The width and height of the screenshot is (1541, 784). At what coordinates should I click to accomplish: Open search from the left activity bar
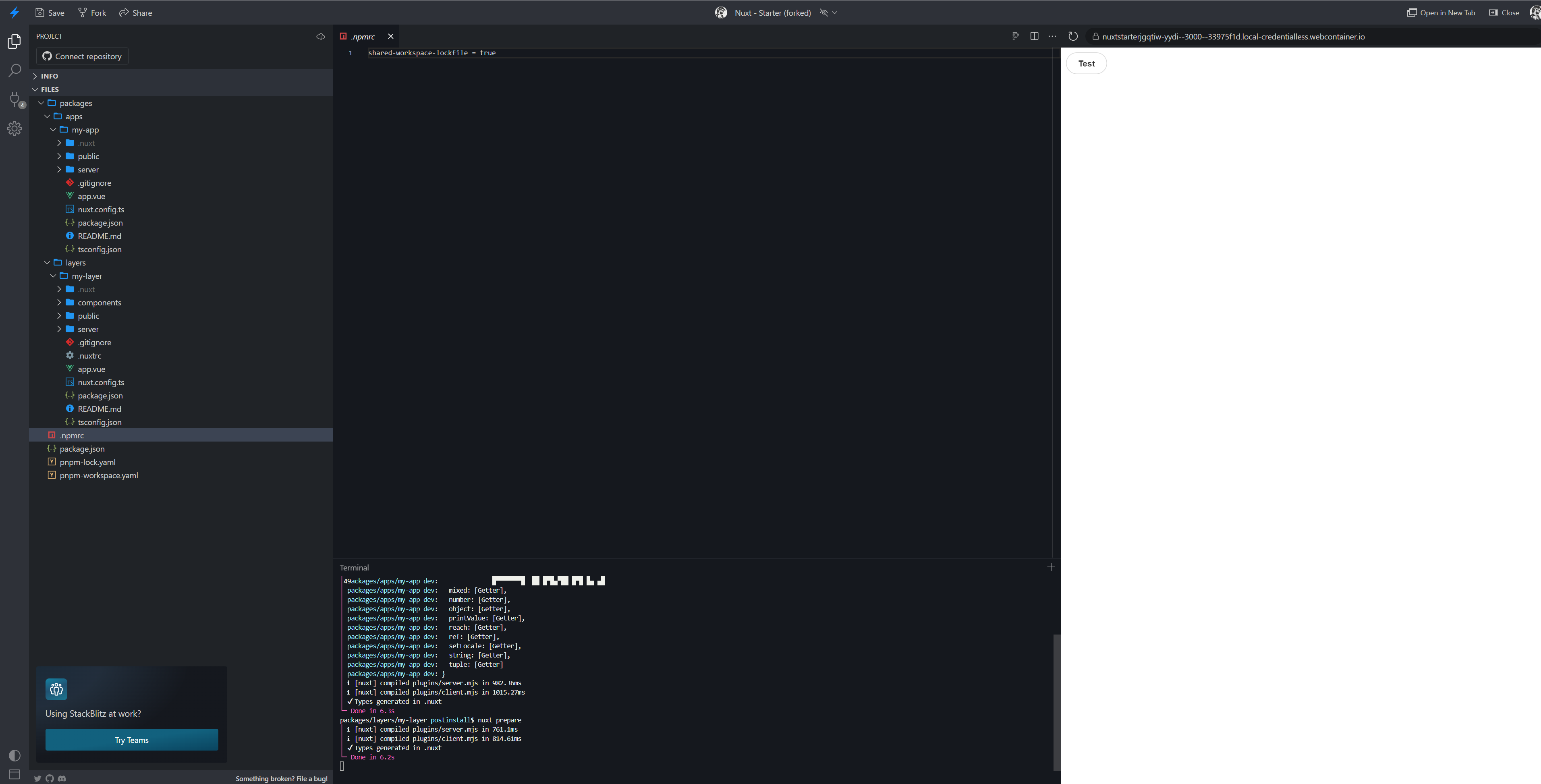tap(15, 71)
